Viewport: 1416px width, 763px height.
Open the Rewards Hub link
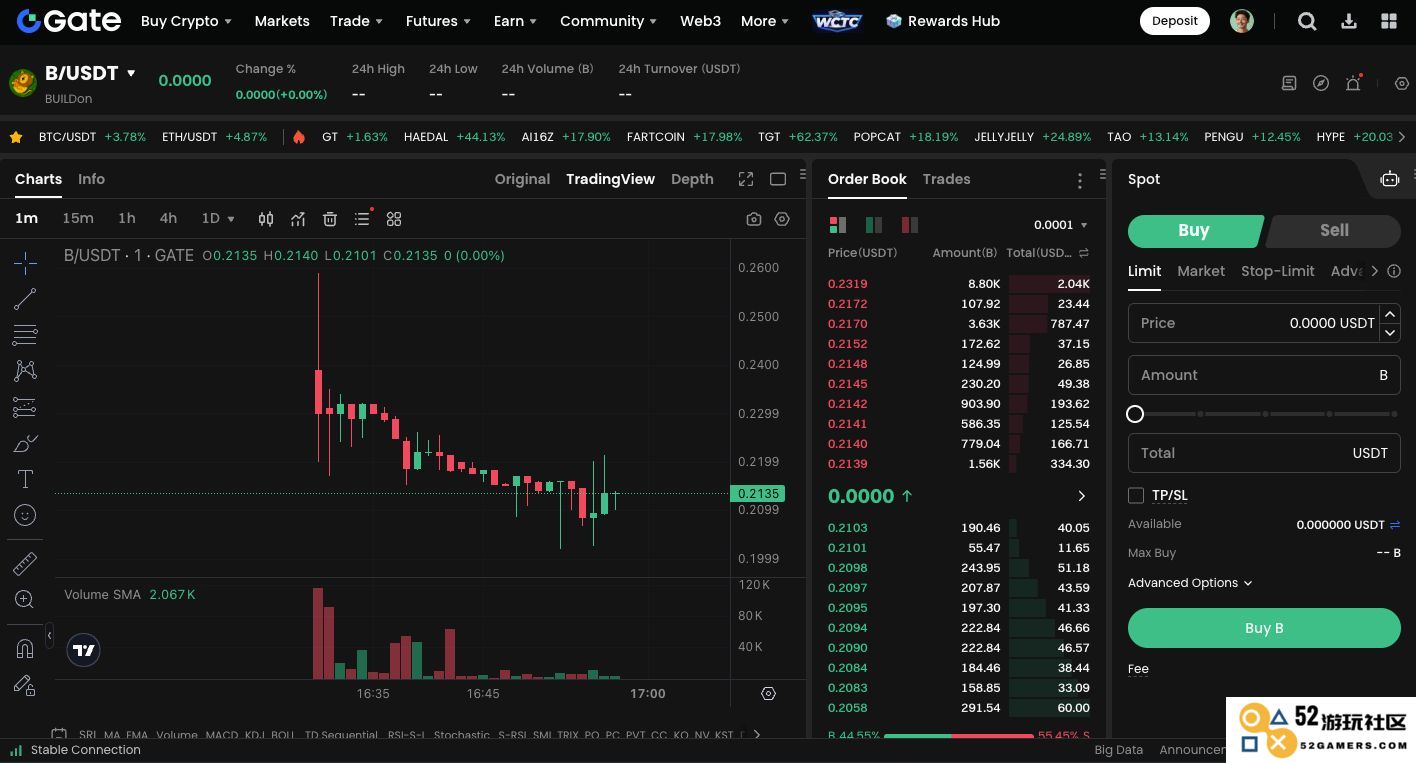[x=943, y=21]
